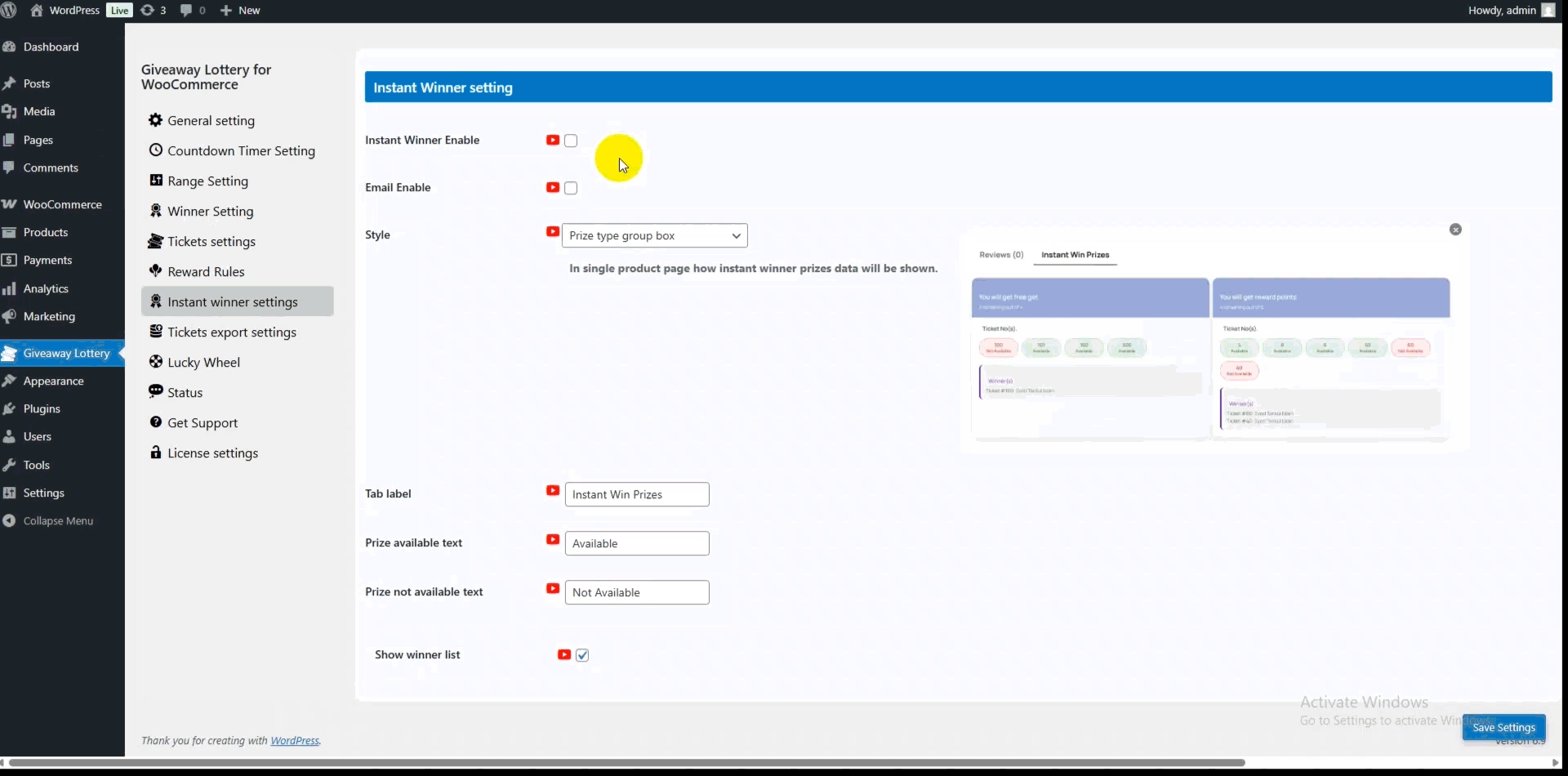
Task: Play video help for Style option
Action: [x=553, y=232]
